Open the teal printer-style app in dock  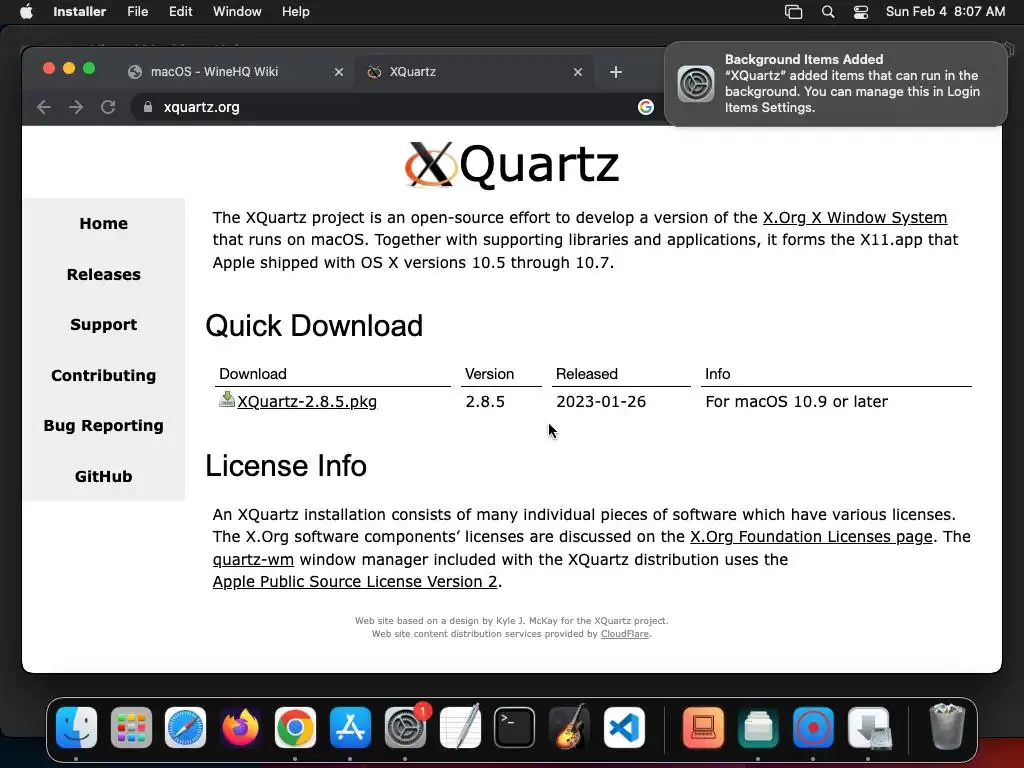pos(758,728)
